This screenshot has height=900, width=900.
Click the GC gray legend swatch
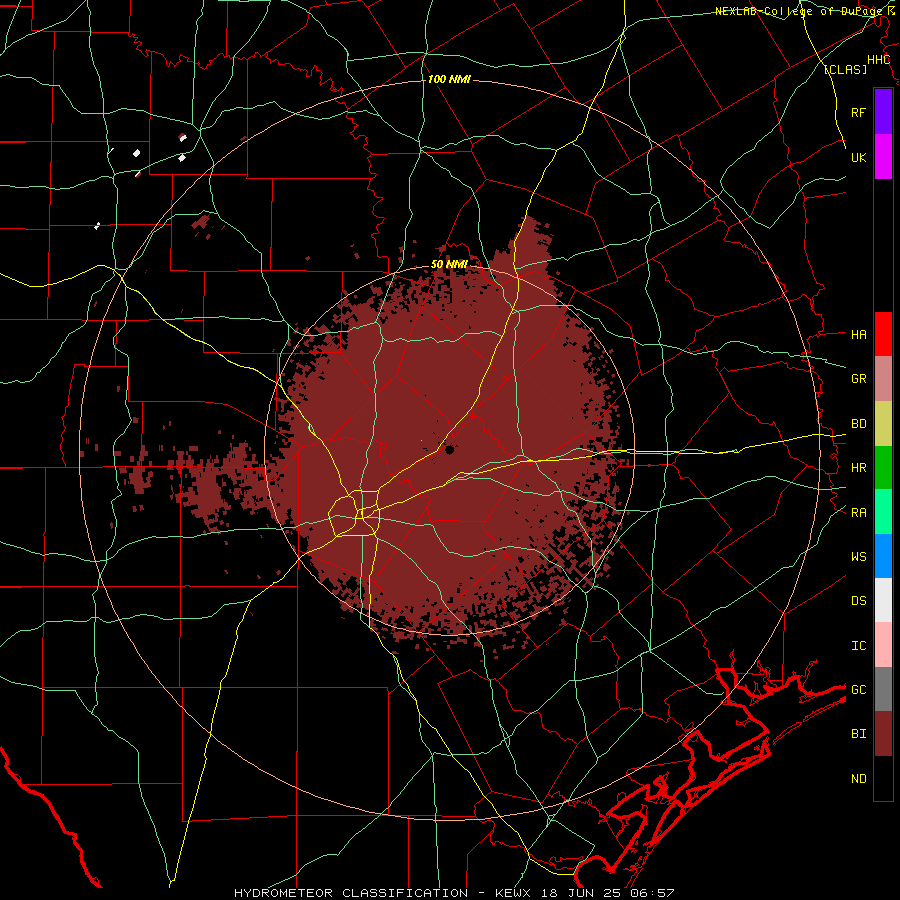click(x=883, y=689)
